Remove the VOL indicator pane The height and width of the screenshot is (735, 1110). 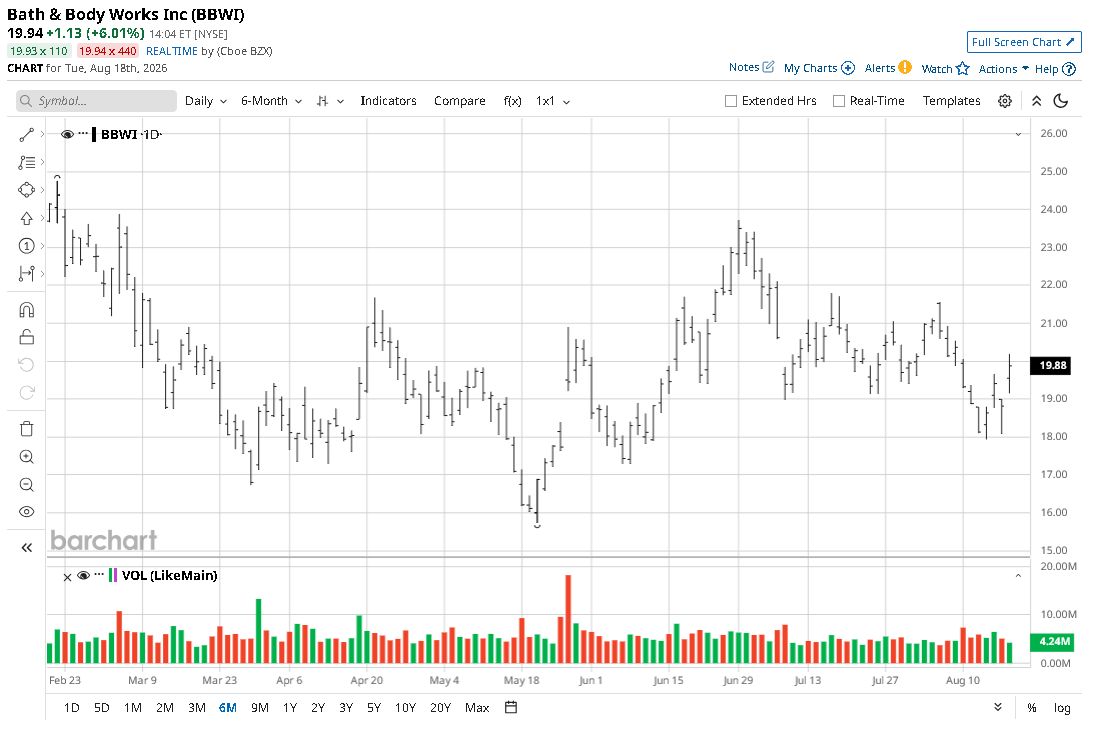click(67, 577)
